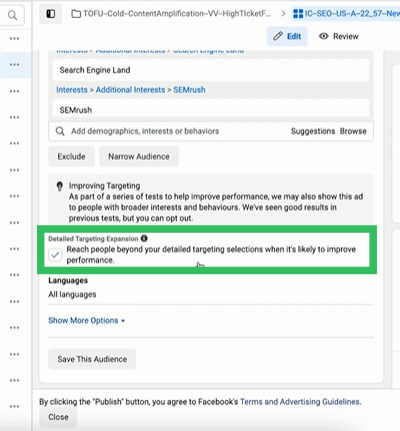The image size is (400, 431).
Task: Click the Improving Targeting lightbulb icon
Action: pos(60,186)
